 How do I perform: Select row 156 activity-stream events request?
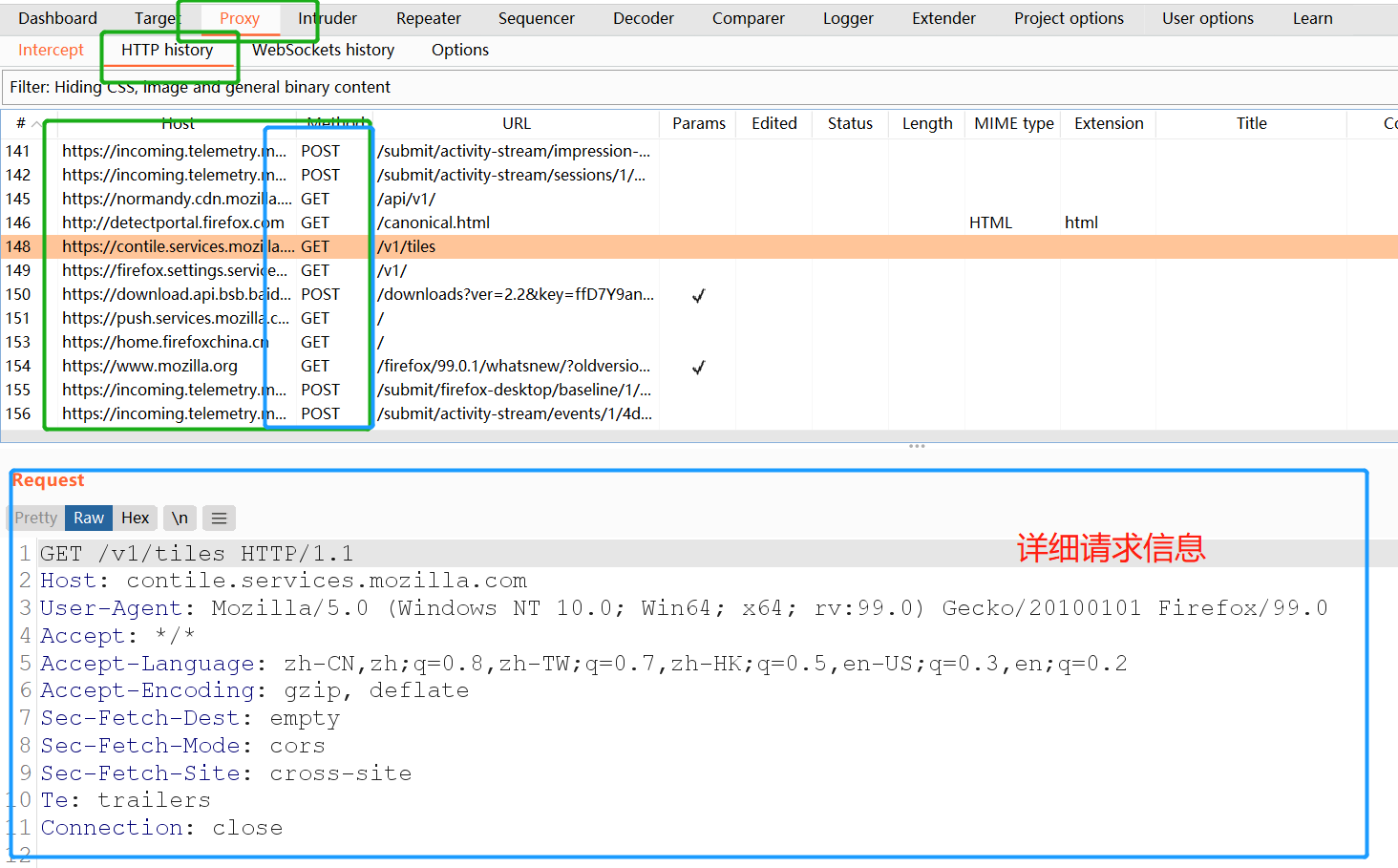pos(699,413)
